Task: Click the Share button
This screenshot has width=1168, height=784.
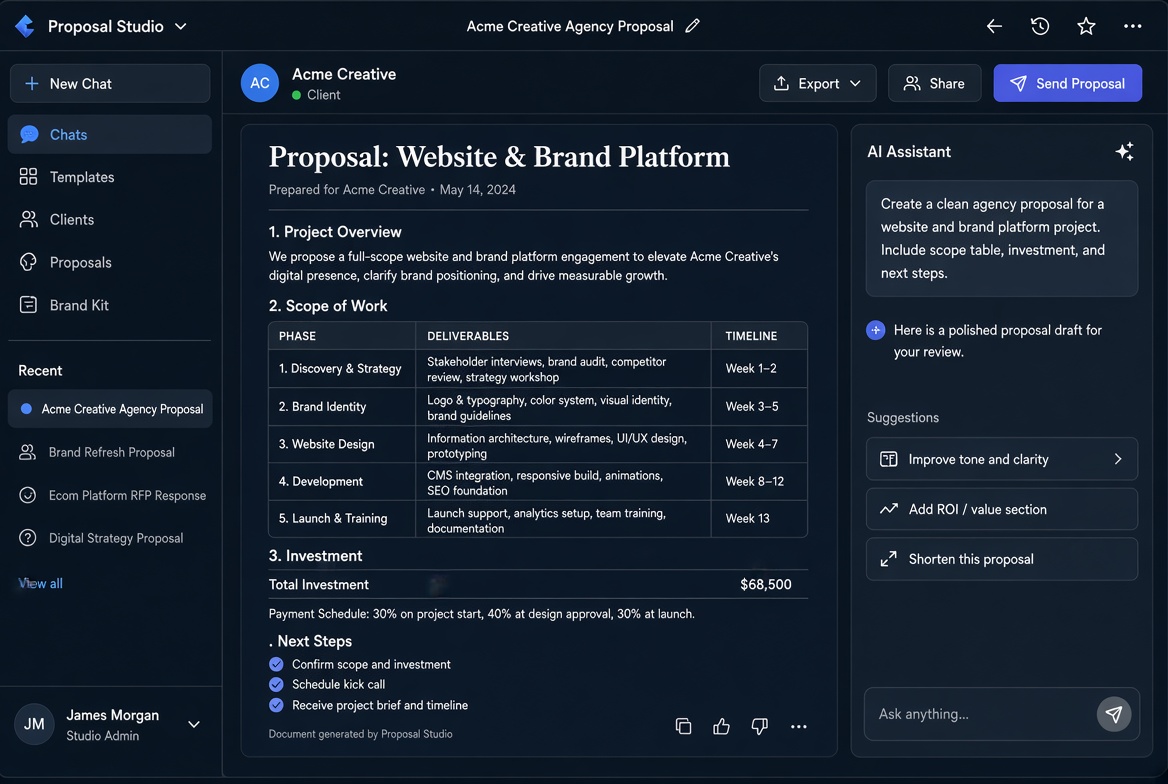Action: (934, 83)
